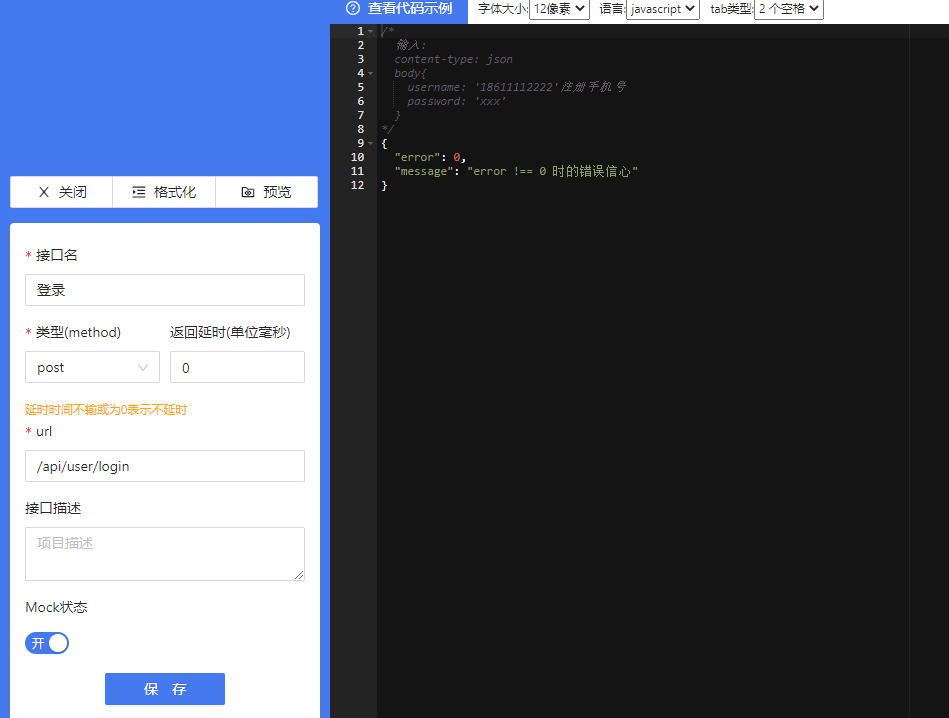Focus the url input /api/user/login
Image resolution: width=949 pixels, height=718 pixels.
point(165,466)
